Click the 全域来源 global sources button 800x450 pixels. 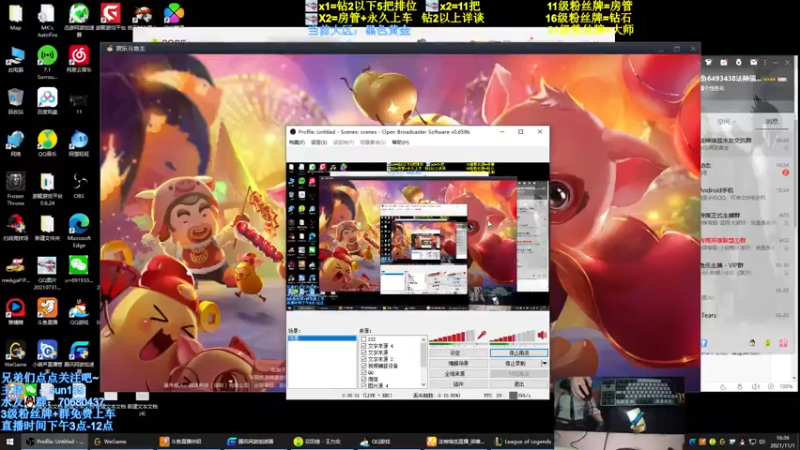coord(459,373)
